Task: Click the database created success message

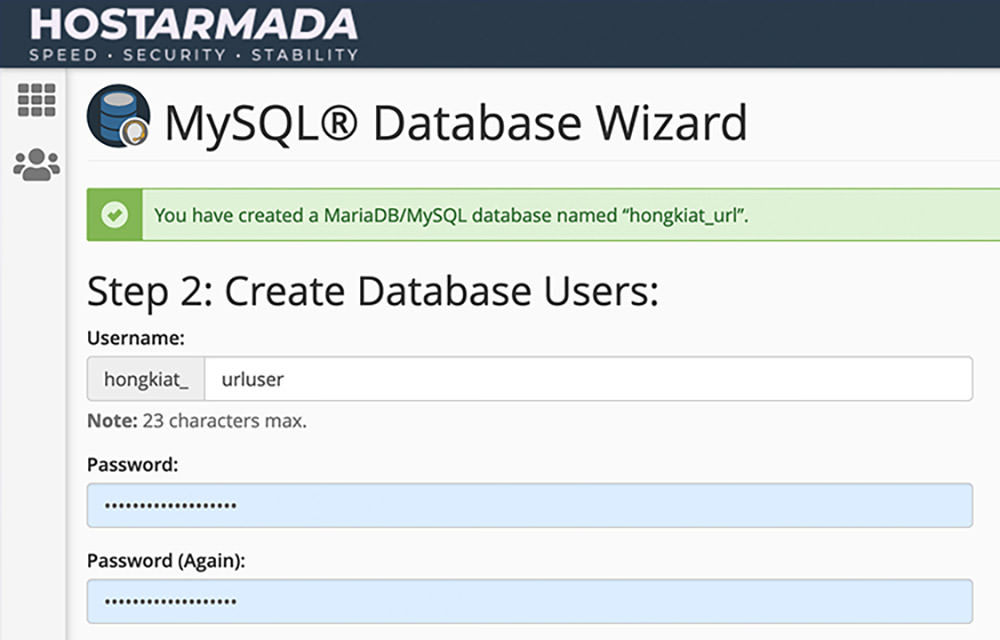Action: (x=451, y=215)
